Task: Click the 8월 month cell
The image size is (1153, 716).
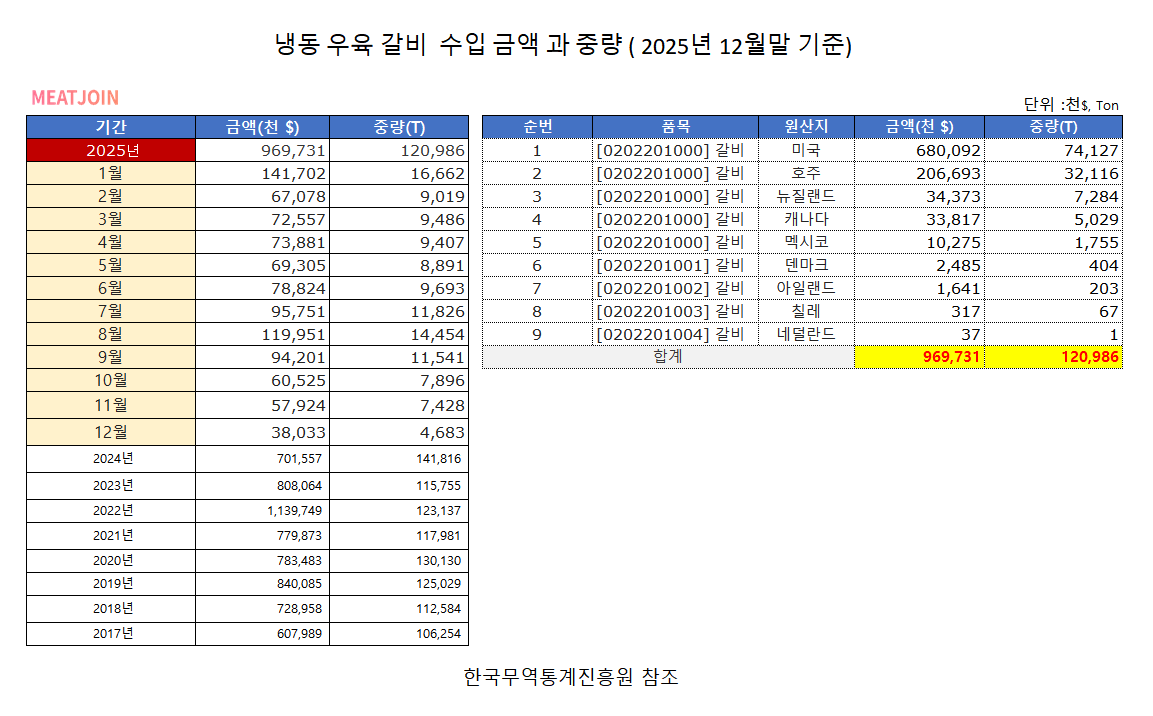Action: pos(111,334)
